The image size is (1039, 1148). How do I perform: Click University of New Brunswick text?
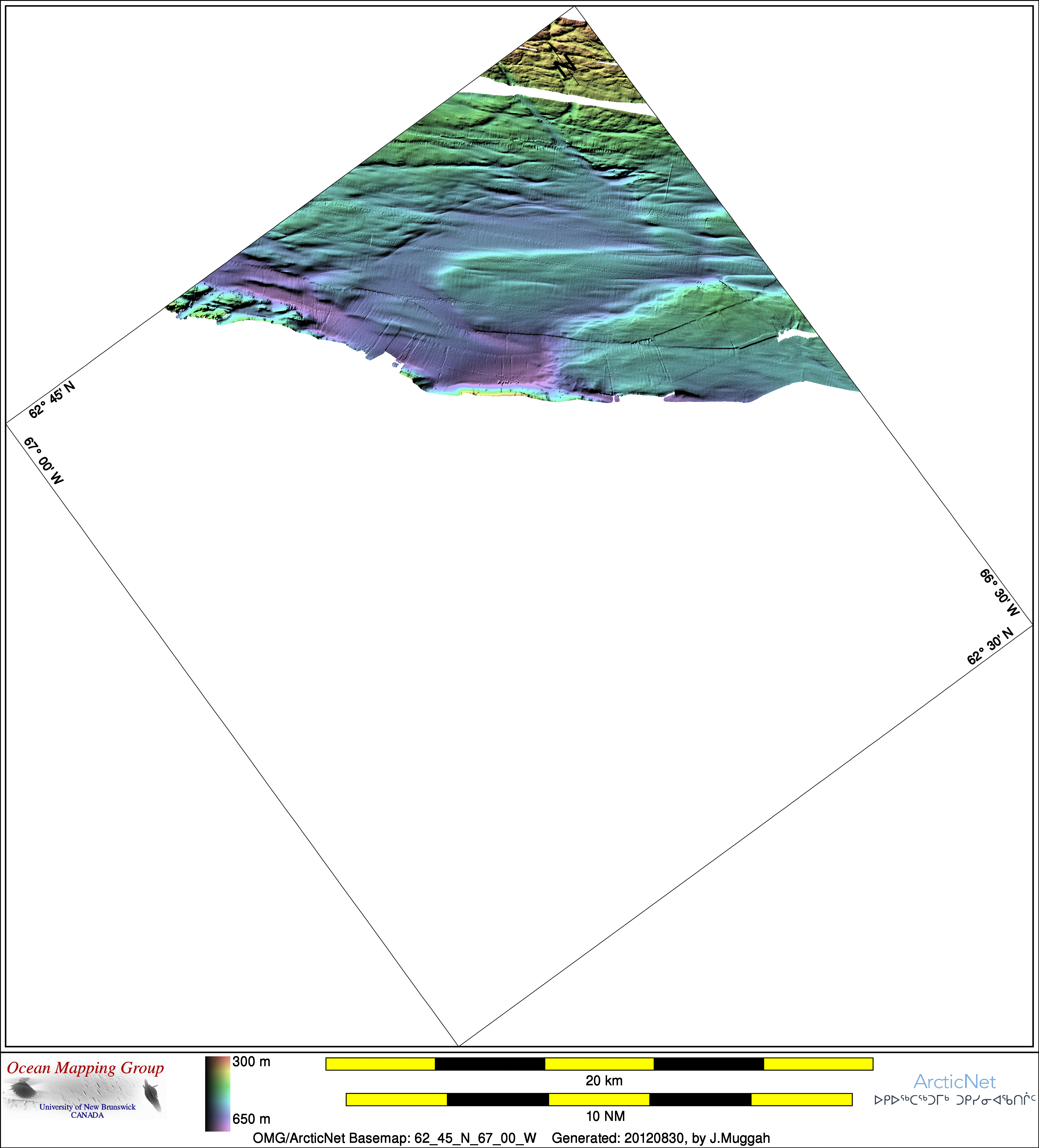click(x=87, y=1107)
